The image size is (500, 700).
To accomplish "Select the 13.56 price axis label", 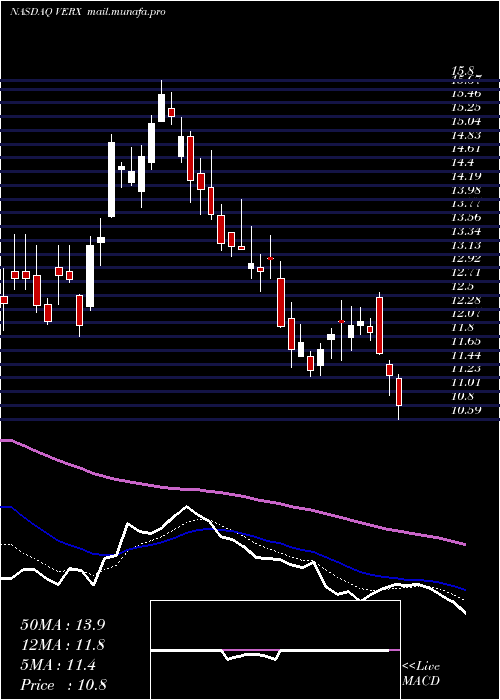I will point(466,218).
